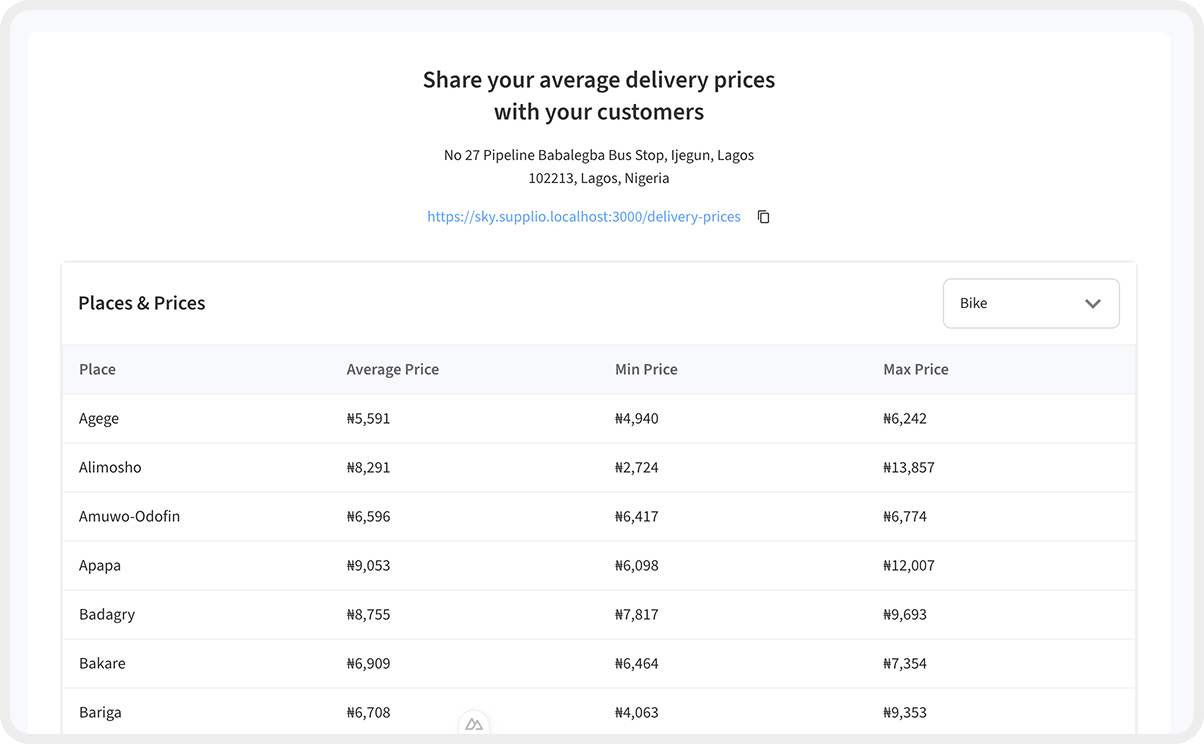This screenshot has height=744, width=1204.
Task: Click the Average Price column header
Action: [392, 369]
